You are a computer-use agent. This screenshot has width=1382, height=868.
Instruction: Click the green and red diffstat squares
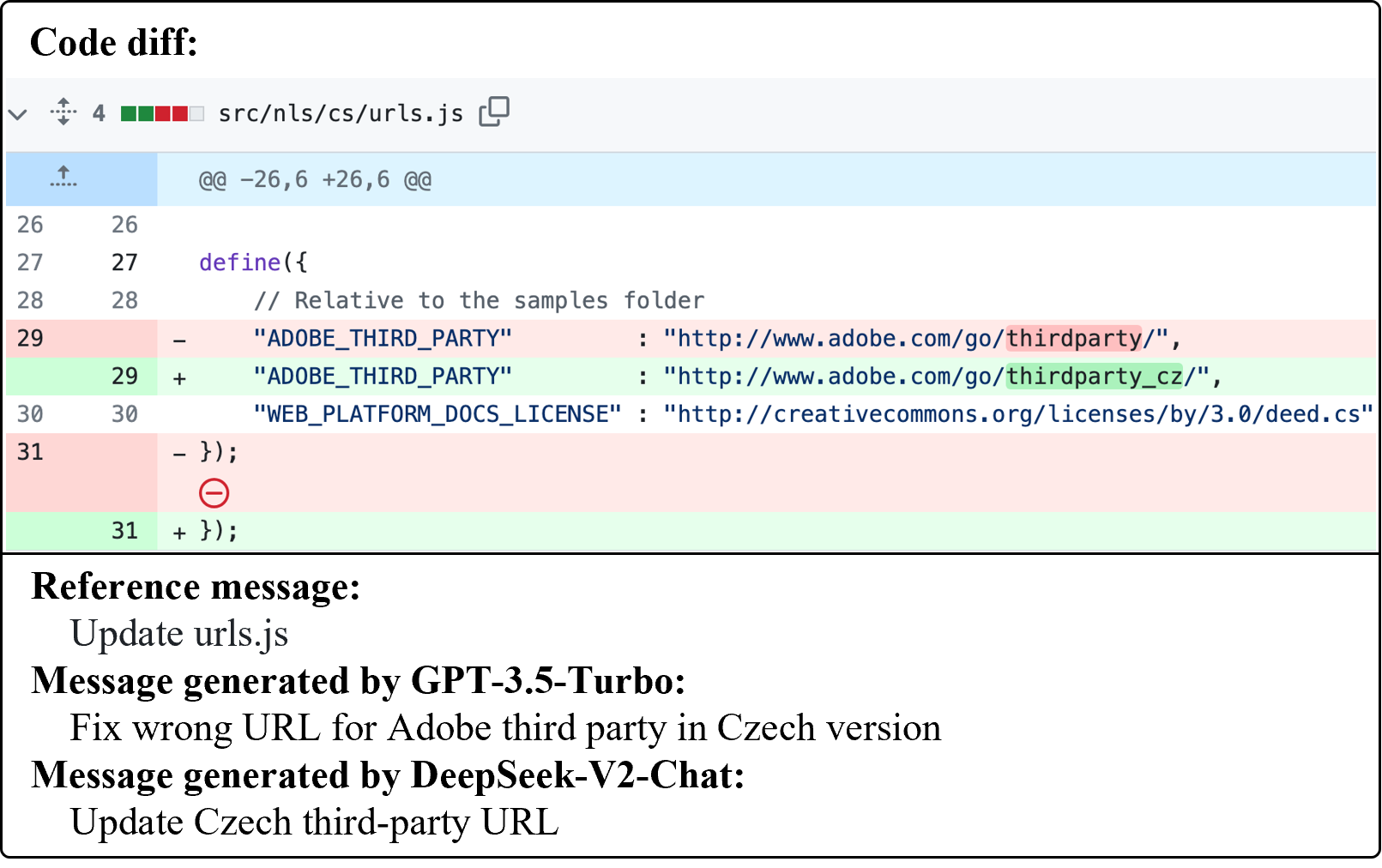pyautogui.click(x=162, y=113)
